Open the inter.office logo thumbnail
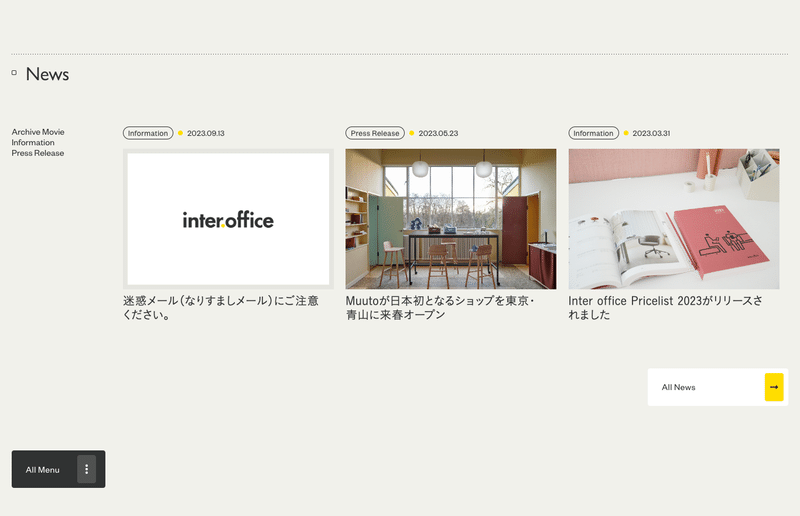 [228, 219]
